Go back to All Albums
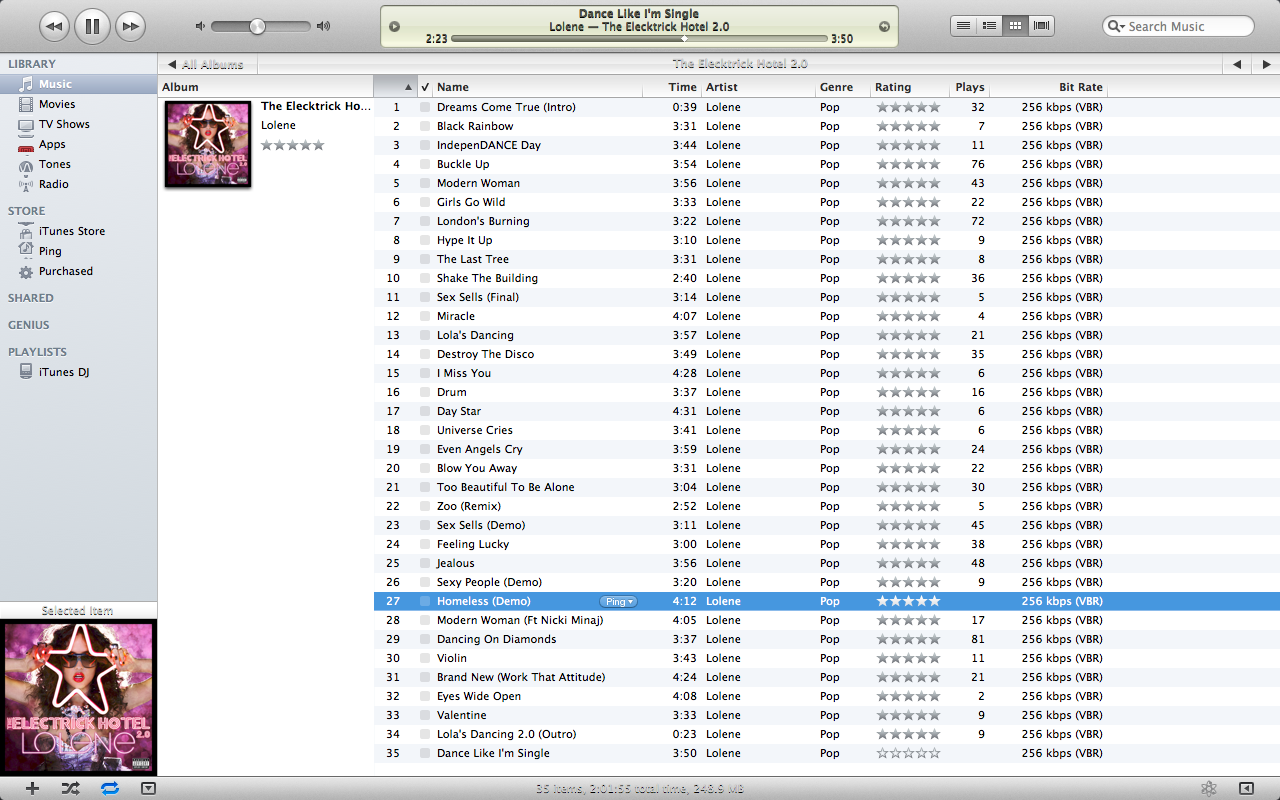 207,64
